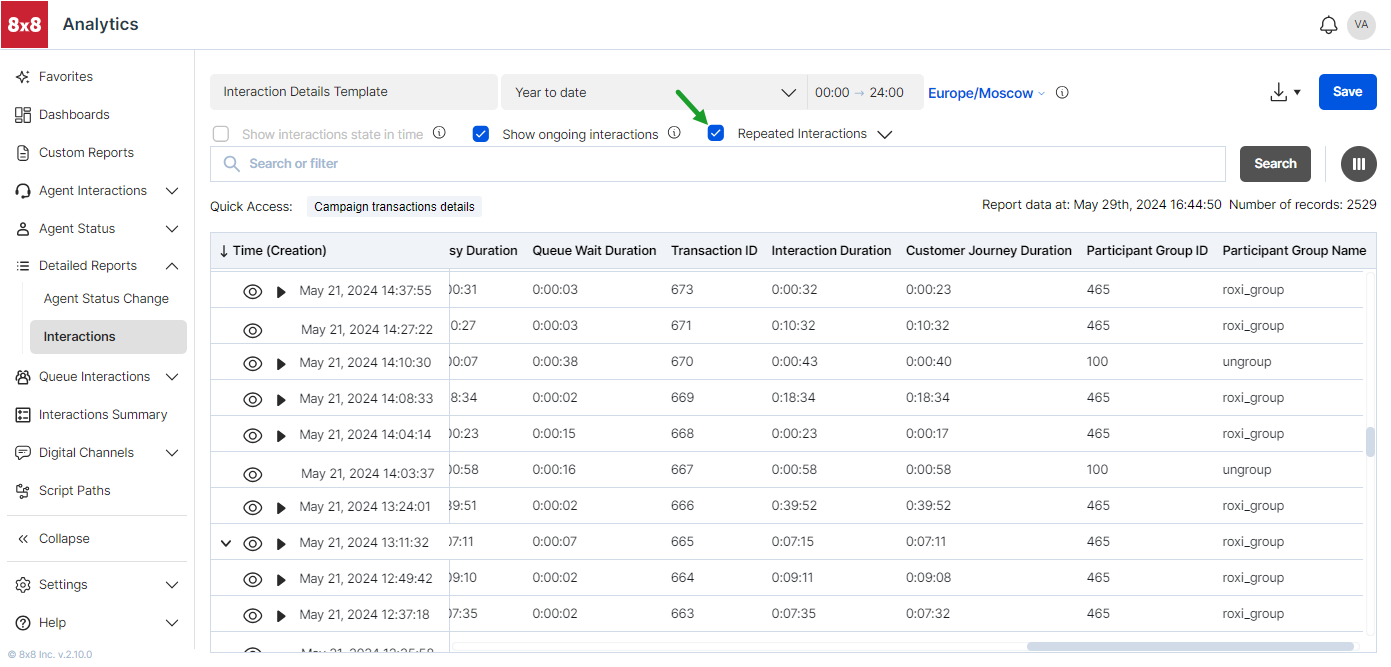The height and width of the screenshot is (667, 1391).
Task: Click the download report icon
Action: tap(1278, 92)
